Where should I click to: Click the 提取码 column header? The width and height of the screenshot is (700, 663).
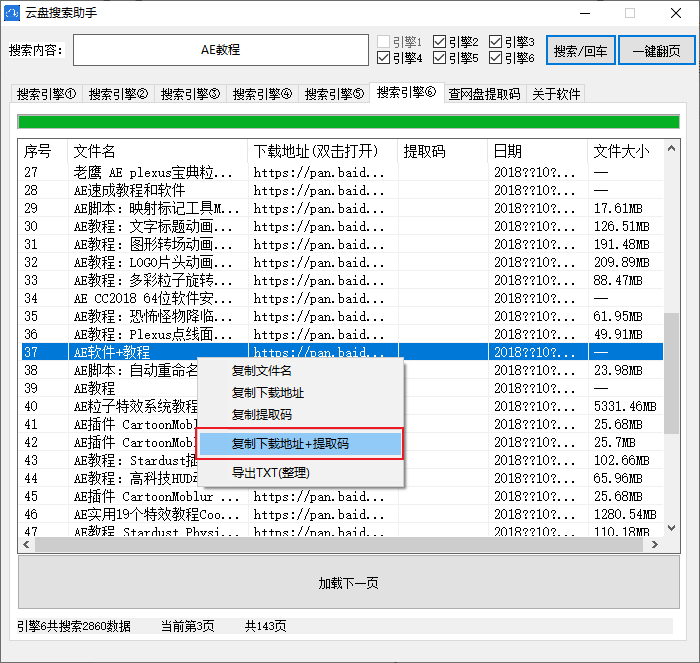point(443,151)
